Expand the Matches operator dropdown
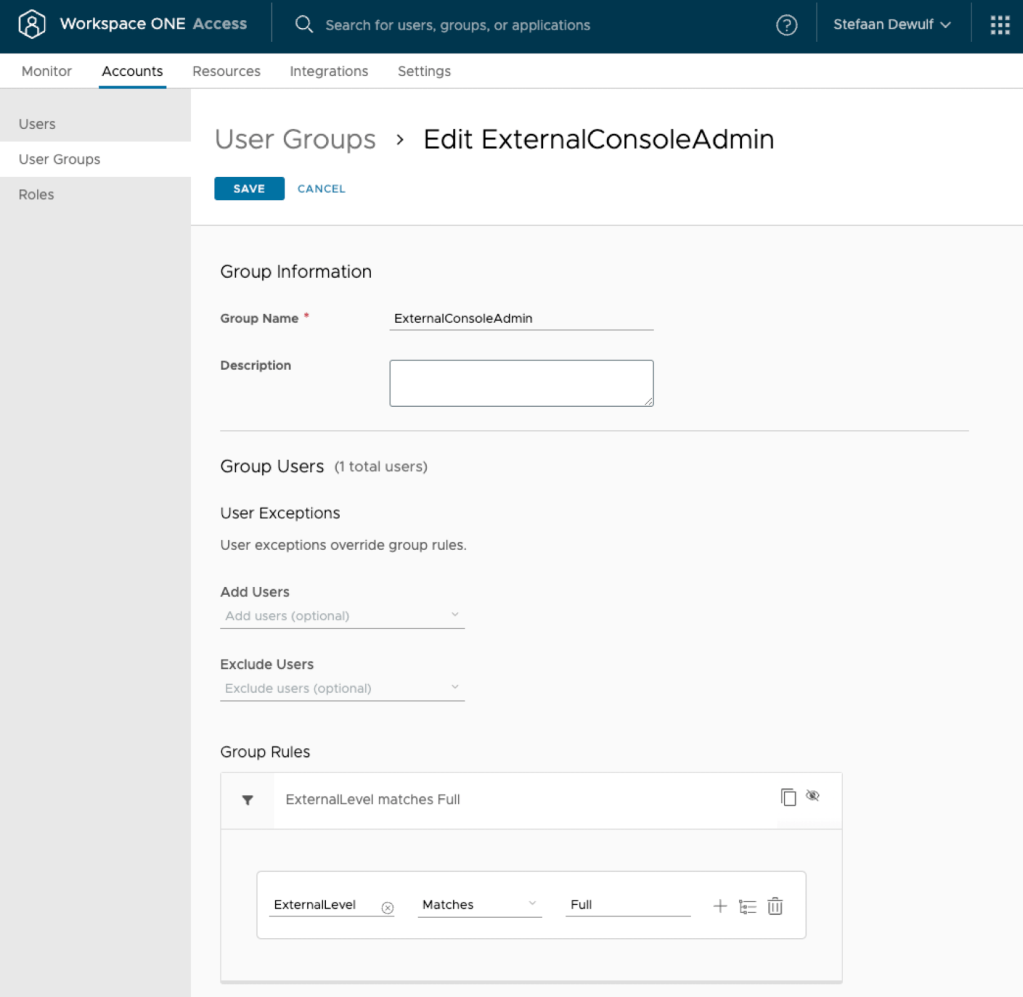 (479, 905)
